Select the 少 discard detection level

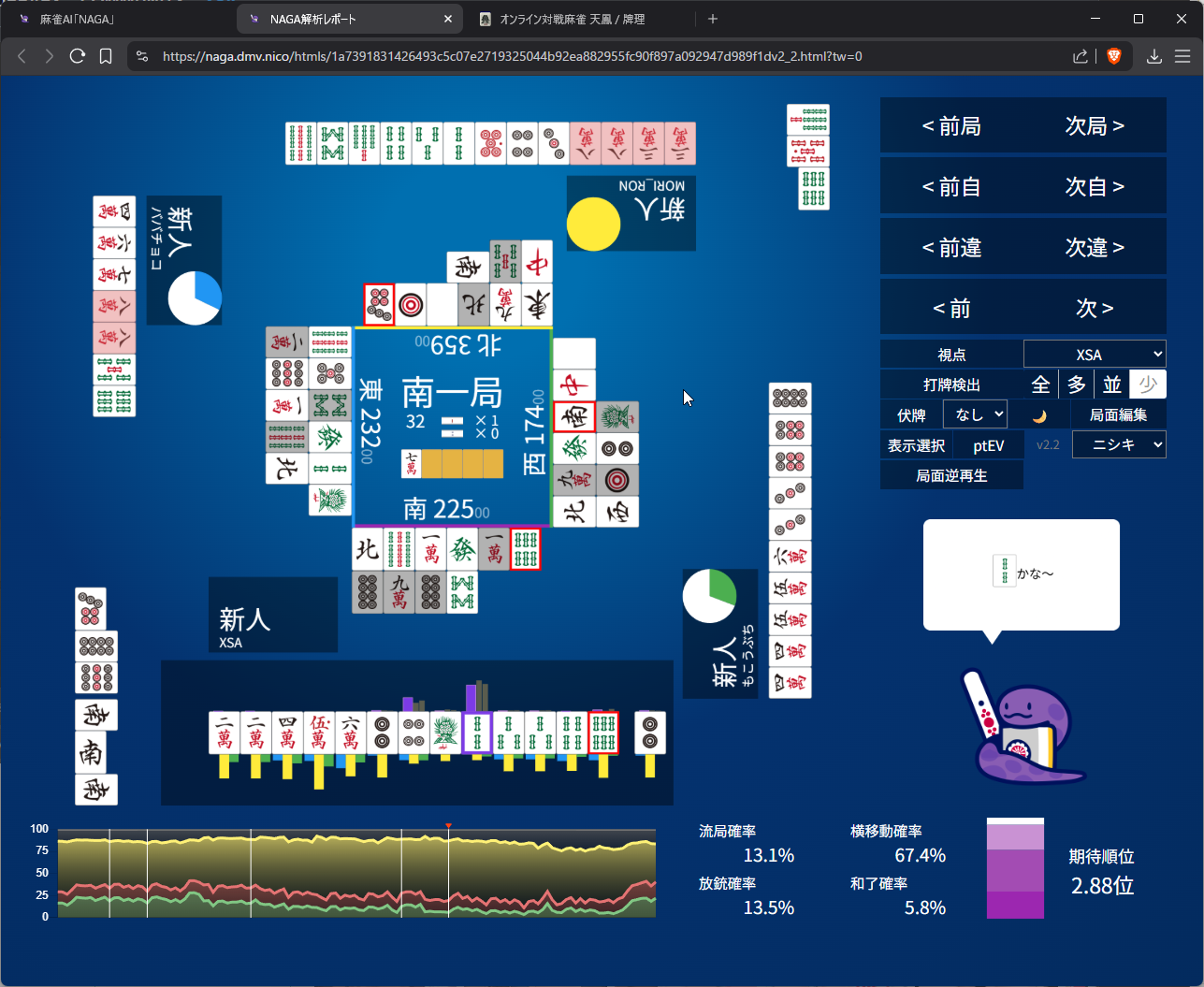[x=1148, y=385]
